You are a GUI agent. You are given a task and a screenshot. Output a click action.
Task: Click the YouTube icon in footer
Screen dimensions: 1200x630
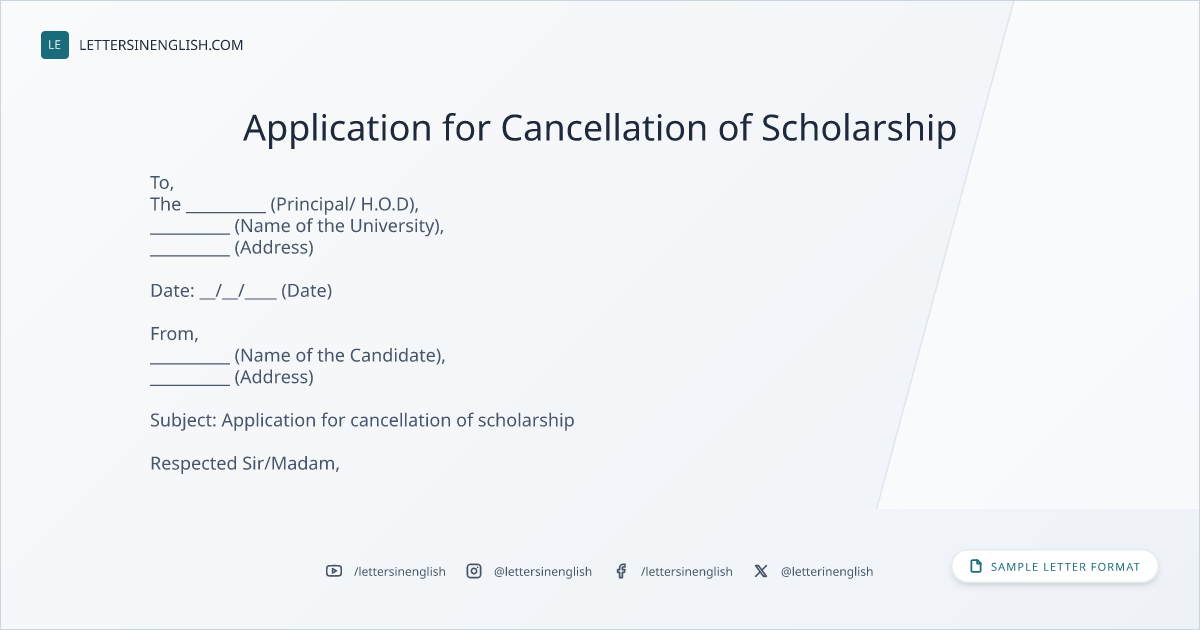click(x=334, y=571)
